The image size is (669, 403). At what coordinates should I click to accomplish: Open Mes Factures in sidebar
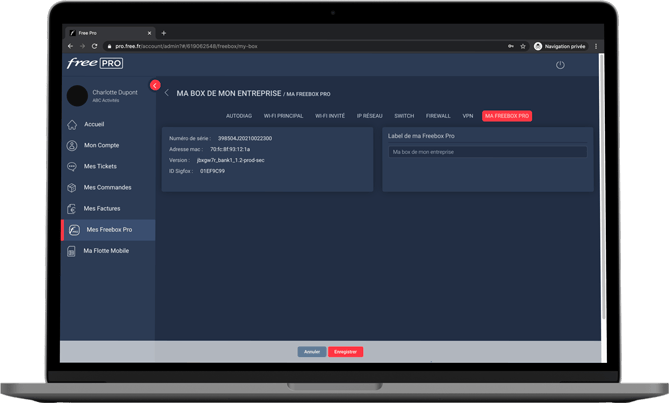click(102, 209)
